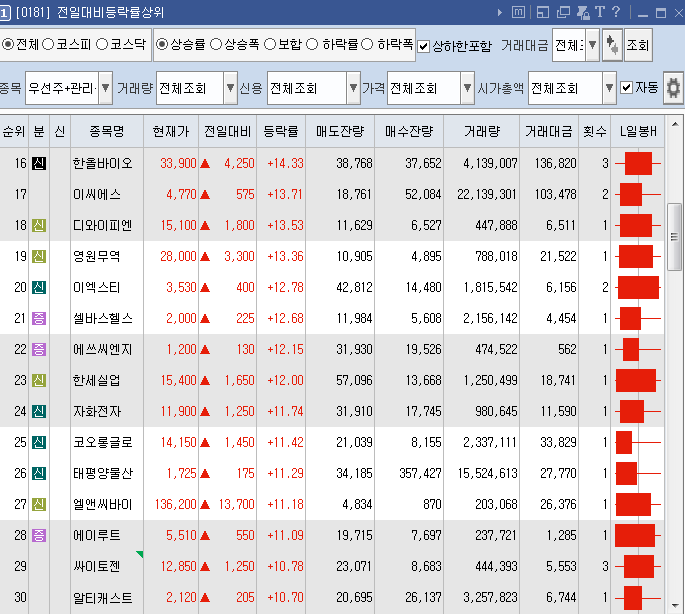
Task: Click the up-down arrows swap button
Action: [612, 45]
